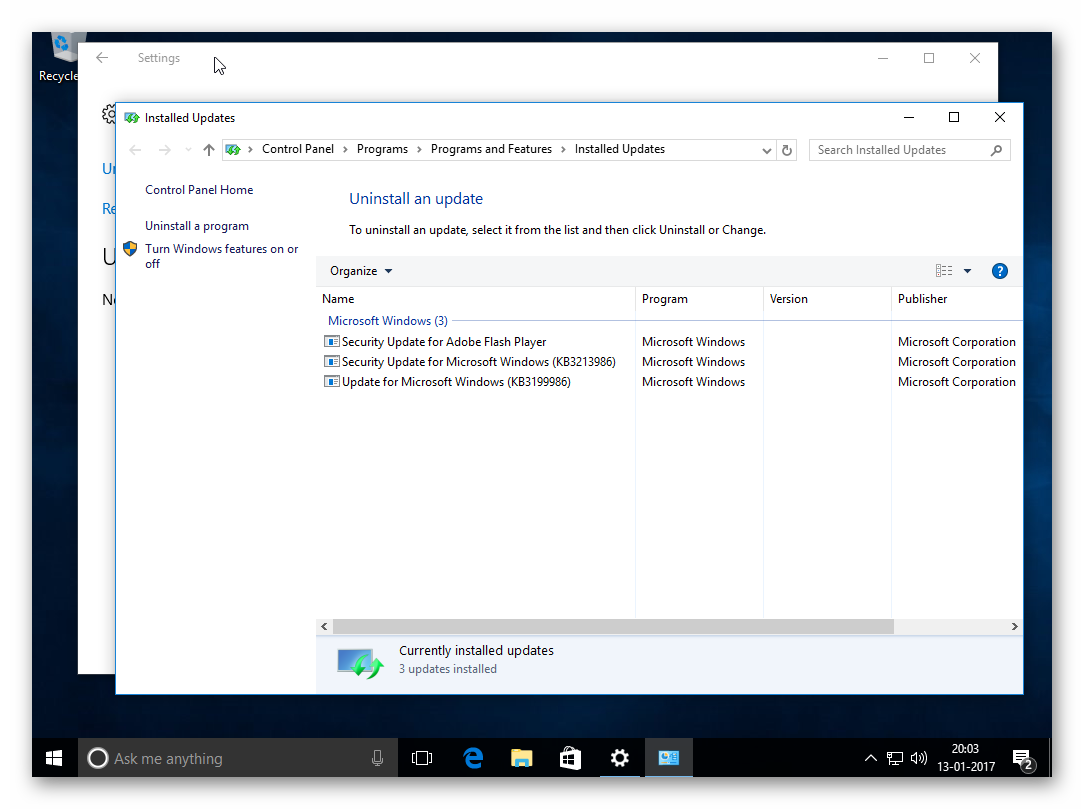Click the KB3213986 update row icon
1084x809 pixels.
tap(332, 362)
